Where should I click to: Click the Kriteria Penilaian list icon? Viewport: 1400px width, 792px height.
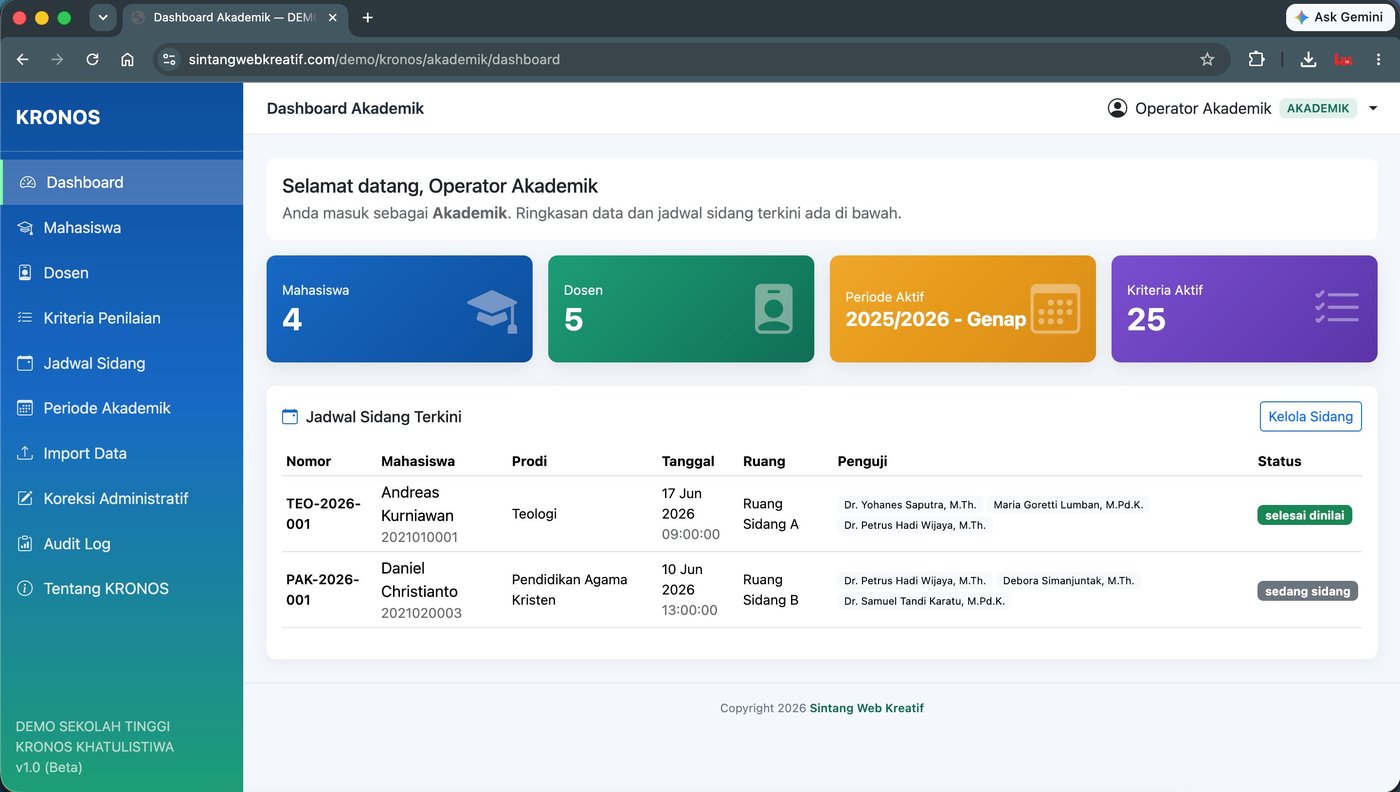click(x=25, y=318)
